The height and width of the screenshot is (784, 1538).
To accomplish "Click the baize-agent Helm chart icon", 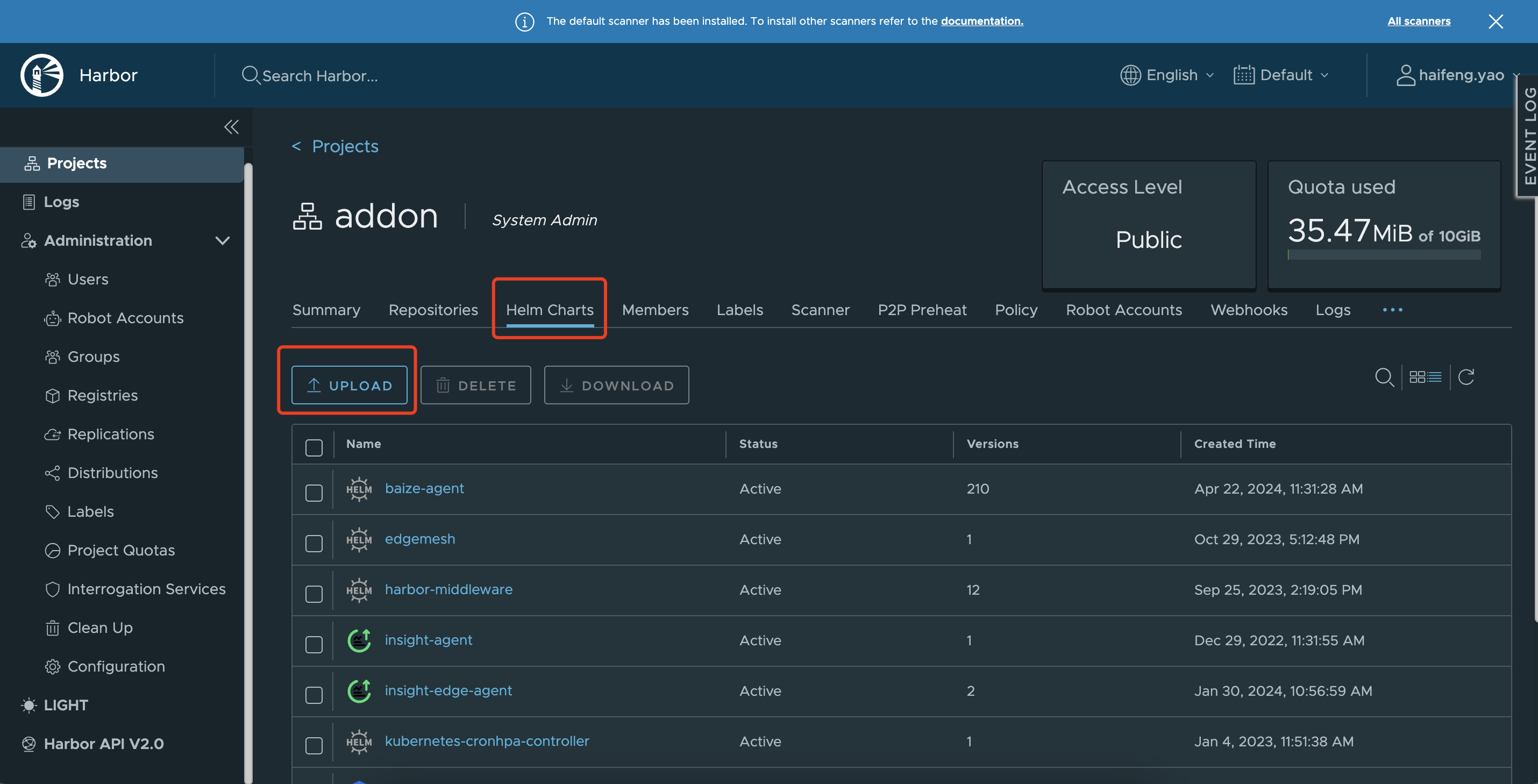I will (358, 488).
